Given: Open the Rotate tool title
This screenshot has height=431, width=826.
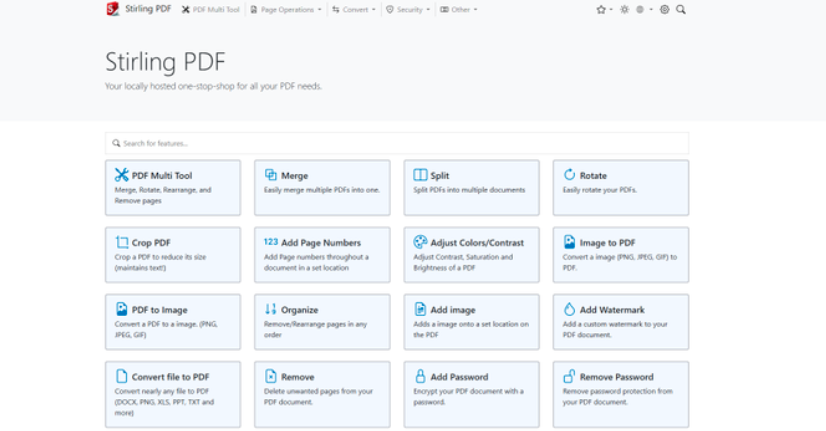Looking at the screenshot, I should 593,175.
